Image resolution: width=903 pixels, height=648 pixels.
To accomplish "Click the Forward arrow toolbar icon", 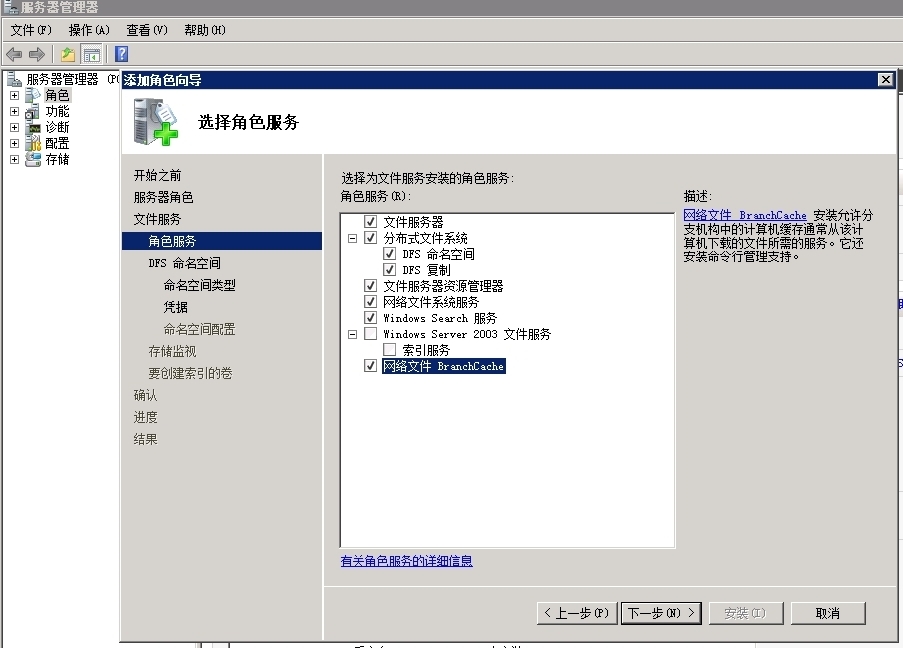I will click(37, 54).
